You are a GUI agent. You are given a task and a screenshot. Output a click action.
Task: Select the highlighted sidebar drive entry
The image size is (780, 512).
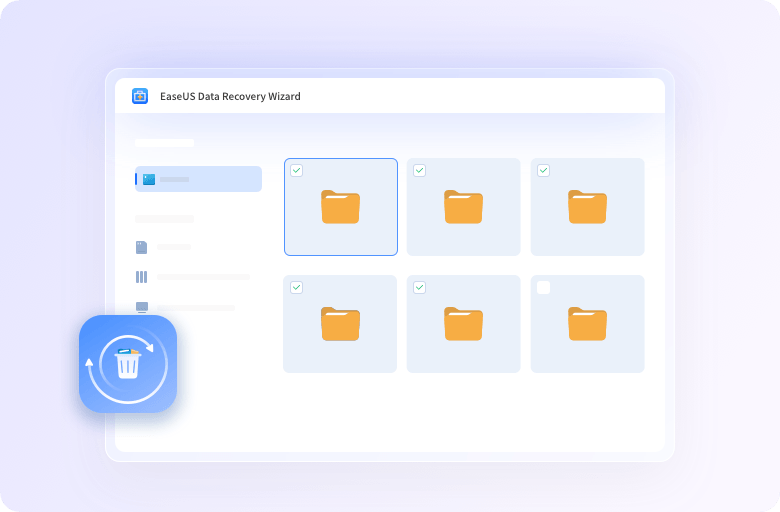point(199,179)
